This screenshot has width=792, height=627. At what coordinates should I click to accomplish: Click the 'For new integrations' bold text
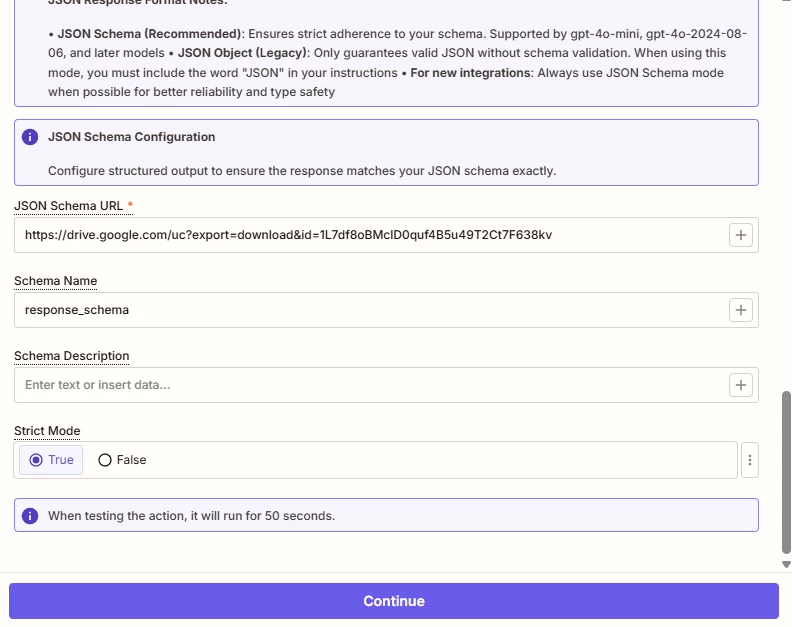point(470,73)
